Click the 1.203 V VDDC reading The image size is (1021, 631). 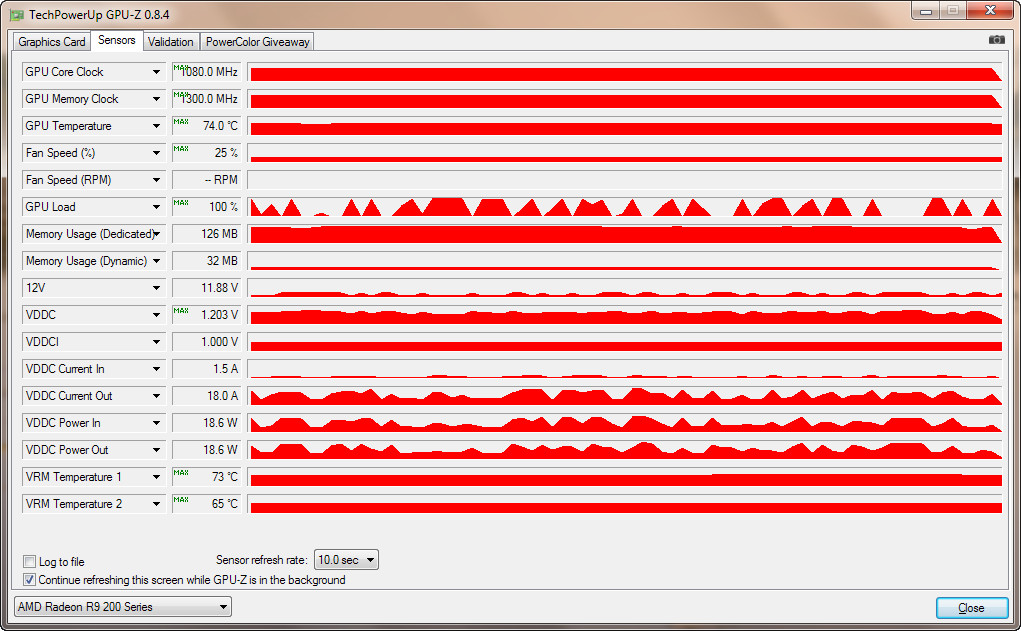point(206,315)
